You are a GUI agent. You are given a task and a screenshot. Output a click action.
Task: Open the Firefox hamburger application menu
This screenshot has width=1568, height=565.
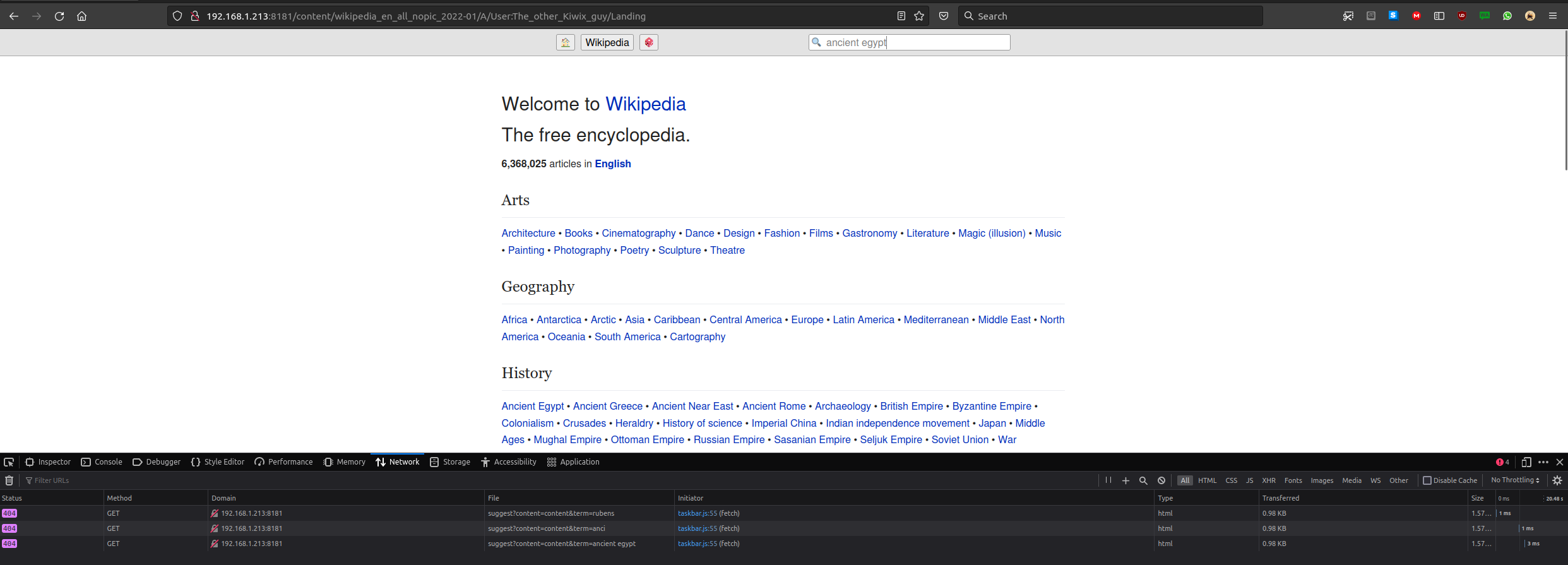1553,16
